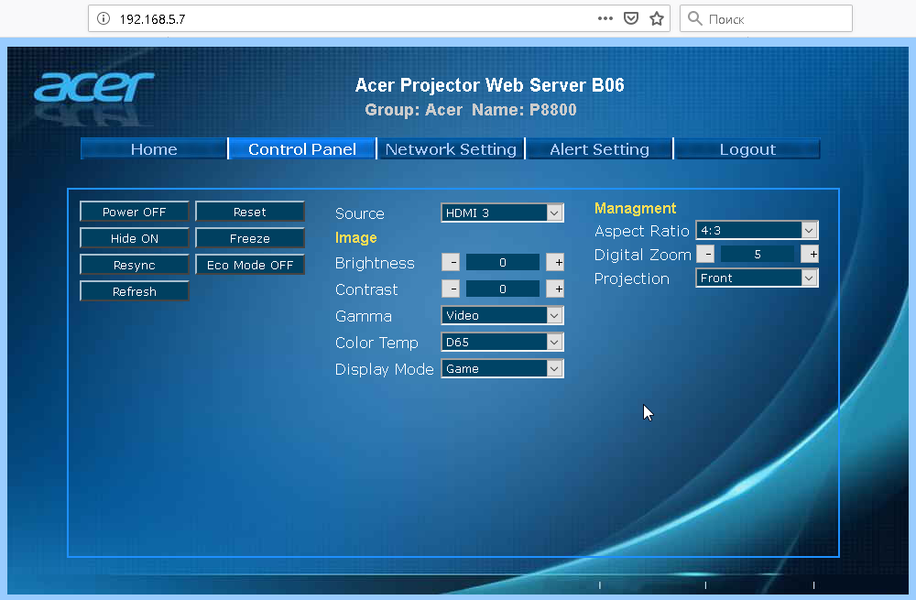Image resolution: width=916 pixels, height=600 pixels.
Task: Expand Display Mode dropdown showing Game
Action: [x=502, y=369]
